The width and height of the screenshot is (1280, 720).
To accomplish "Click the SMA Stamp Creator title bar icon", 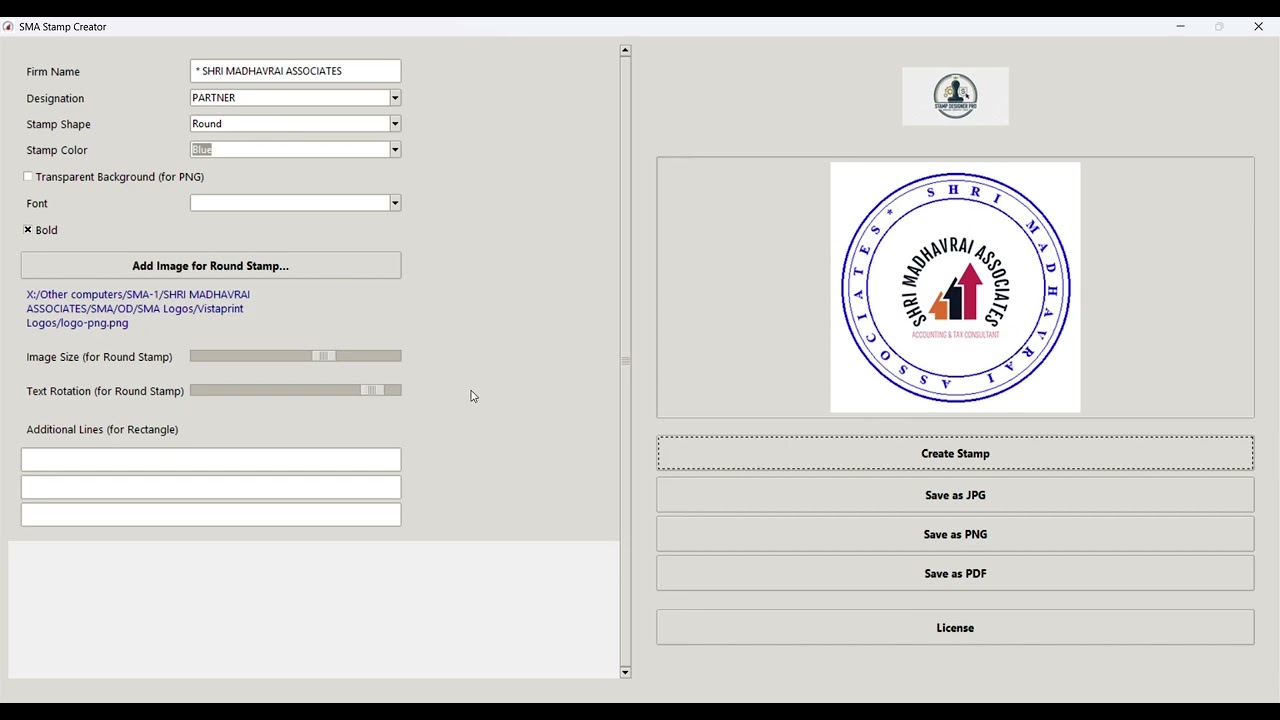I will point(9,27).
